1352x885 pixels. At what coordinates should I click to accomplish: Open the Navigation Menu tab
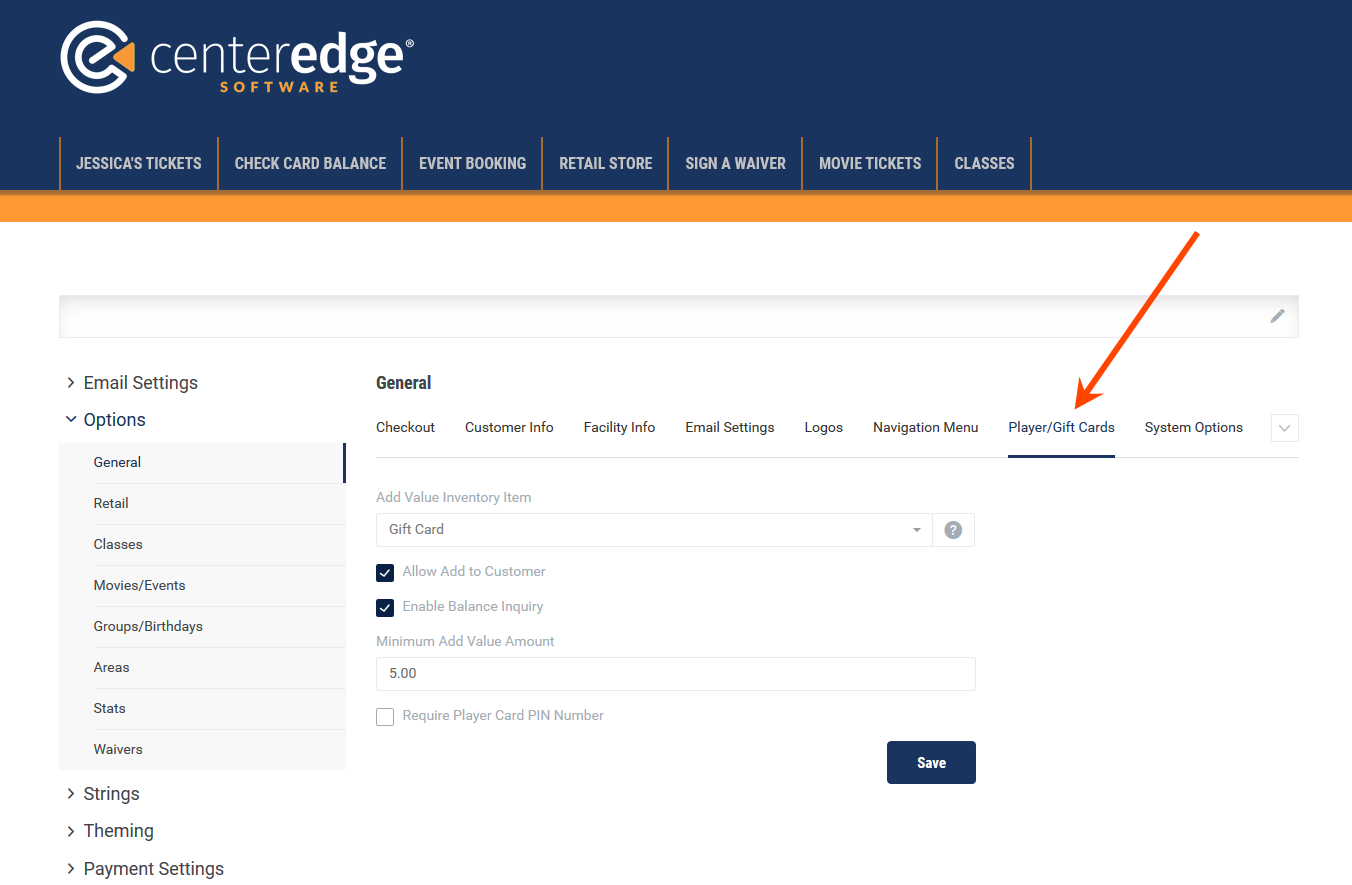tap(925, 428)
